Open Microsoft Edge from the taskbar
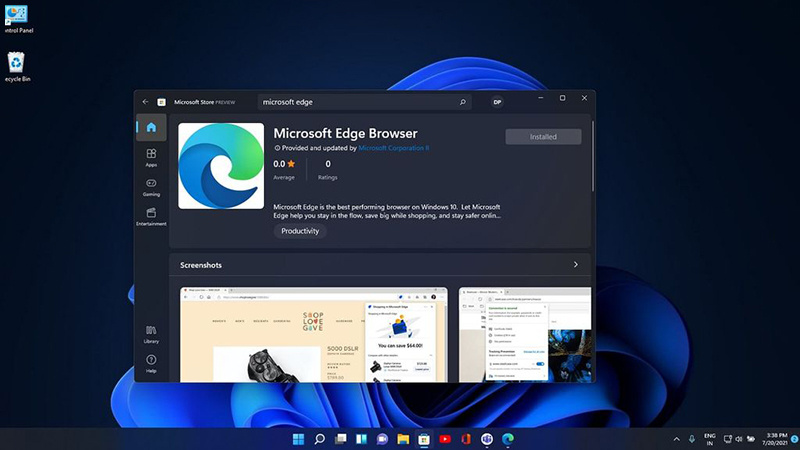 (x=508, y=439)
